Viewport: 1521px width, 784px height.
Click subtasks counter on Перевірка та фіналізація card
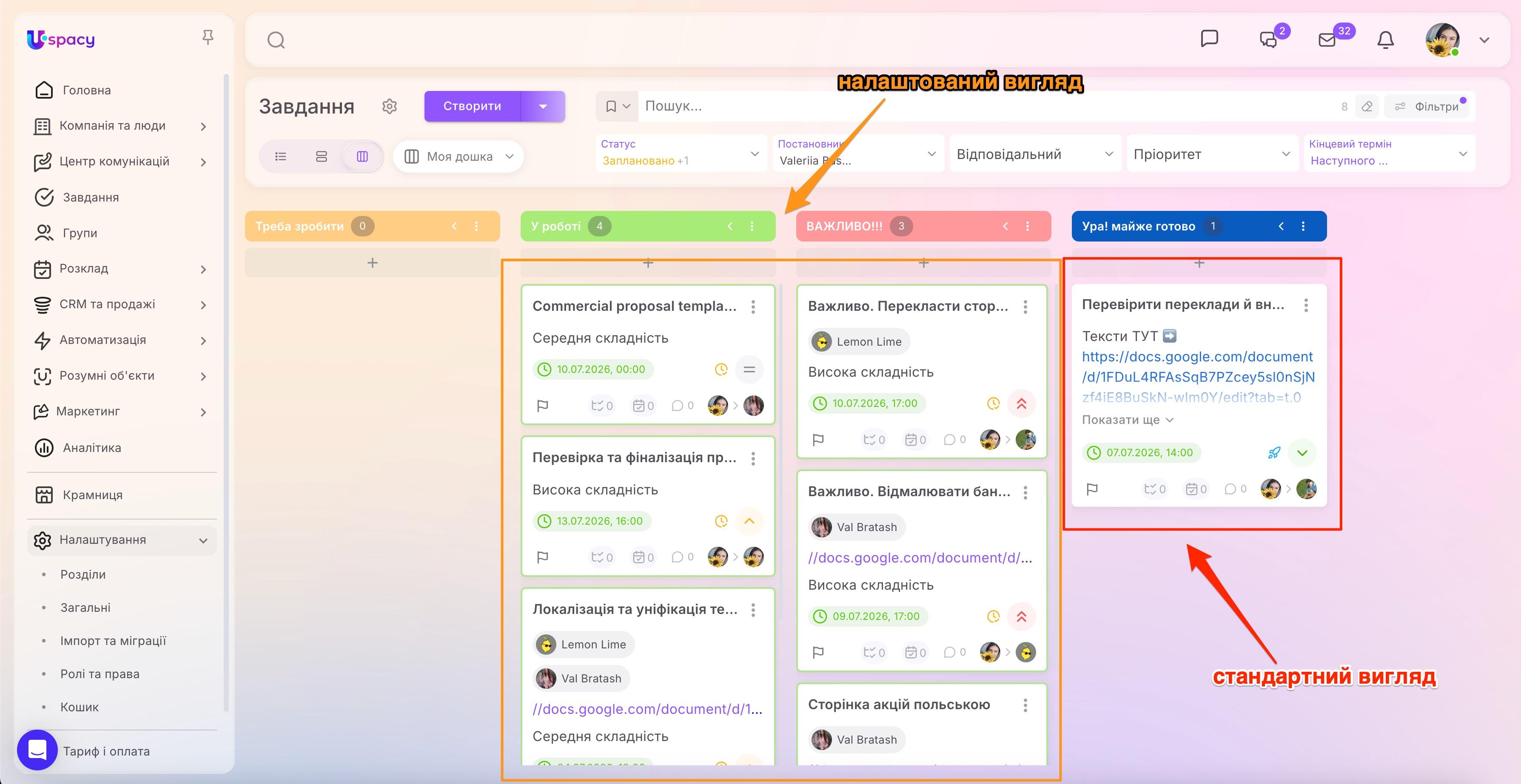point(602,557)
